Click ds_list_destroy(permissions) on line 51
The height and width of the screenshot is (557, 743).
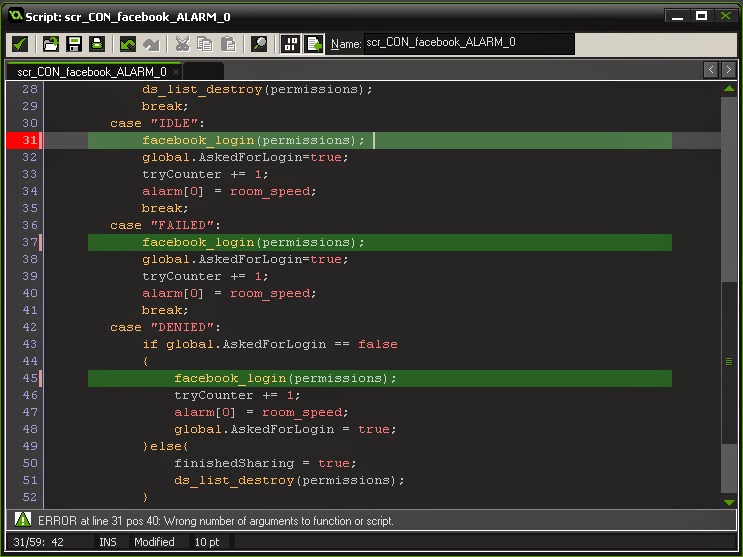point(289,480)
